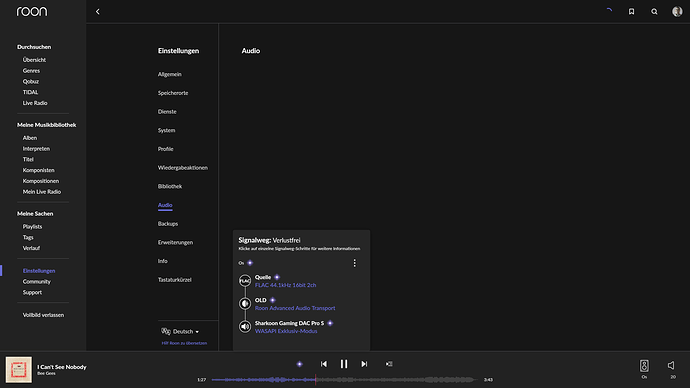Open the Dienste settings tab
The width and height of the screenshot is (690, 388).
(167, 112)
